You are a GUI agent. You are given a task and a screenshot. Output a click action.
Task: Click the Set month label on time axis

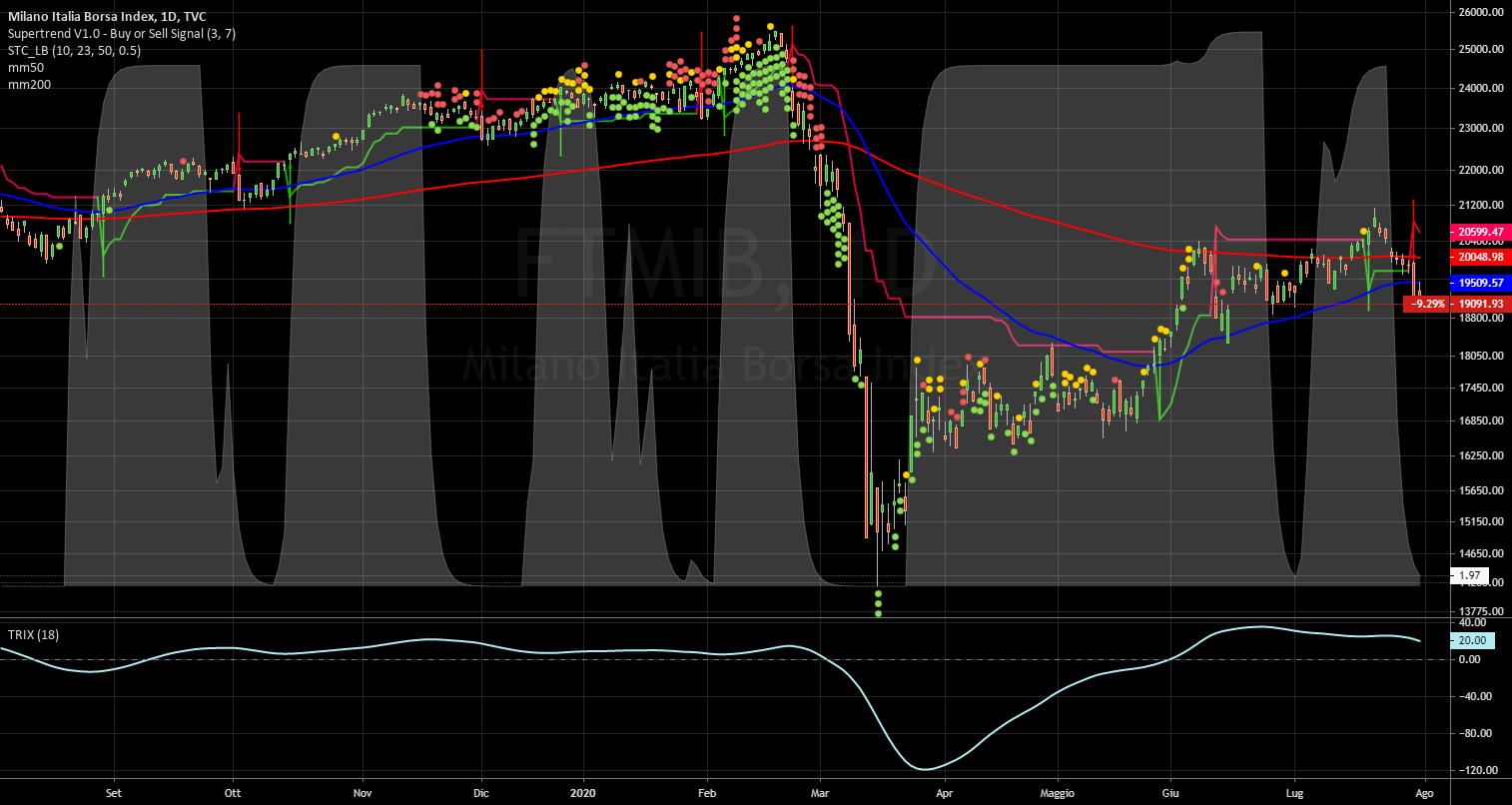113,792
